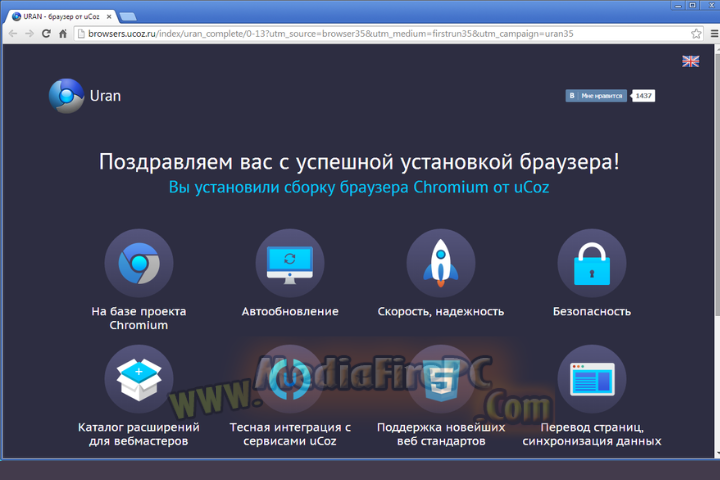Click the Uran logo
720x480 pixels.
pyautogui.click(x=67, y=96)
